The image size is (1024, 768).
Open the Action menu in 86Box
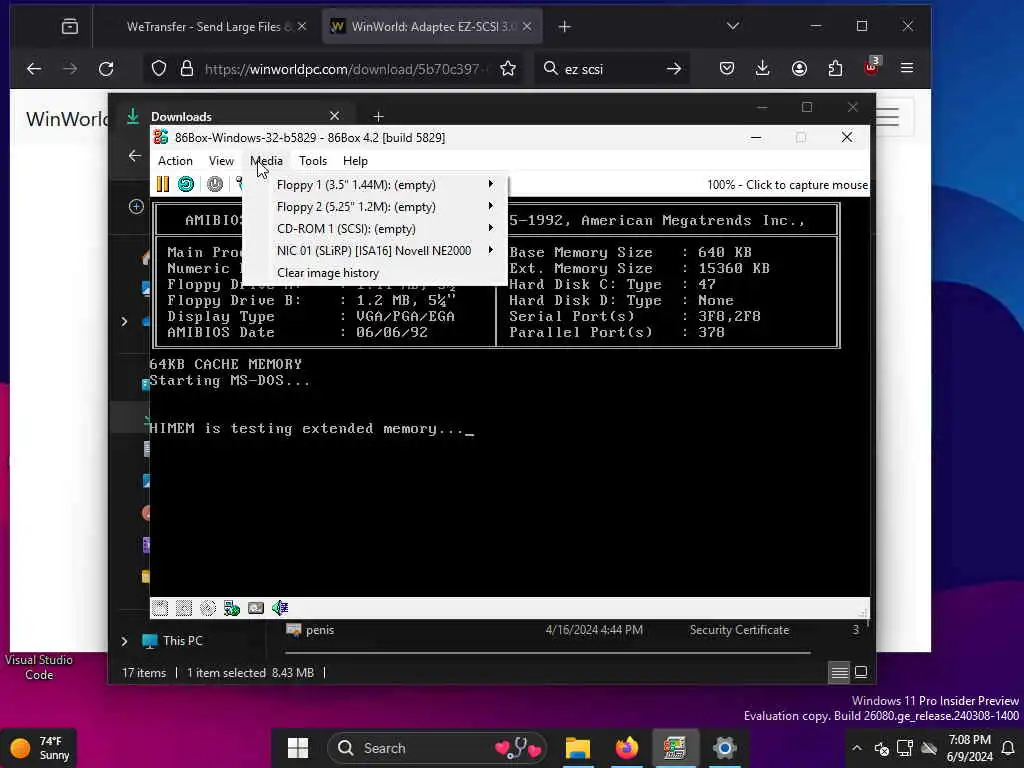coord(175,161)
